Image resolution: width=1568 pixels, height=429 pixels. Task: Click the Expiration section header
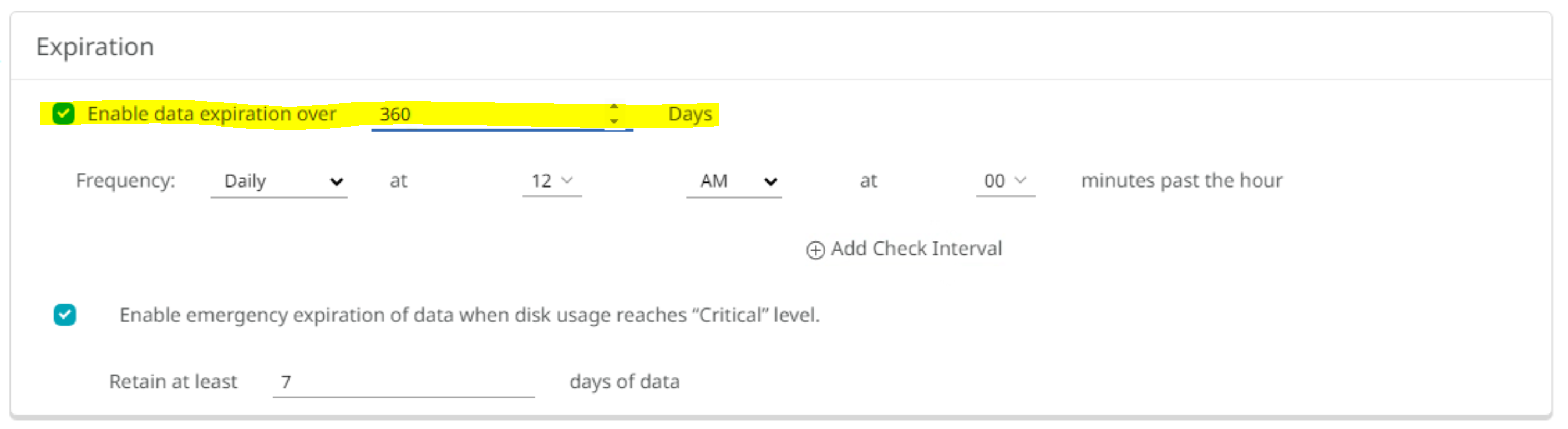pyautogui.click(x=95, y=47)
